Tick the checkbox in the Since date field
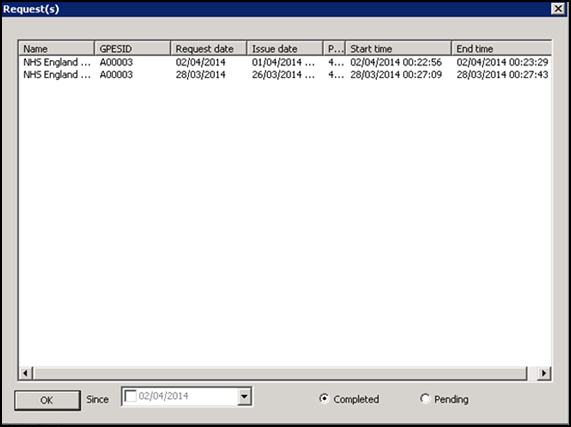The image size is (571, 427). point(130,396)
